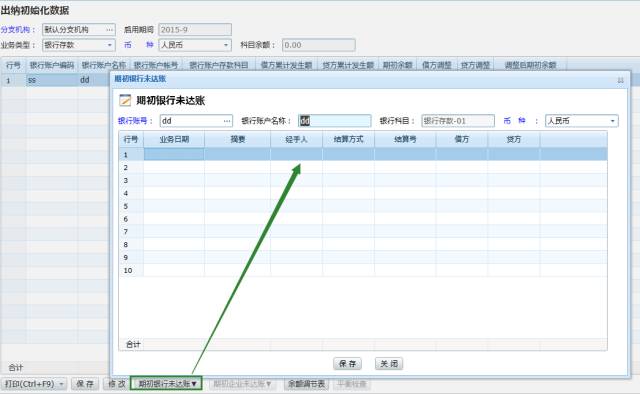Click the 保存 button in the bottom toolbar

pos(85,384)
